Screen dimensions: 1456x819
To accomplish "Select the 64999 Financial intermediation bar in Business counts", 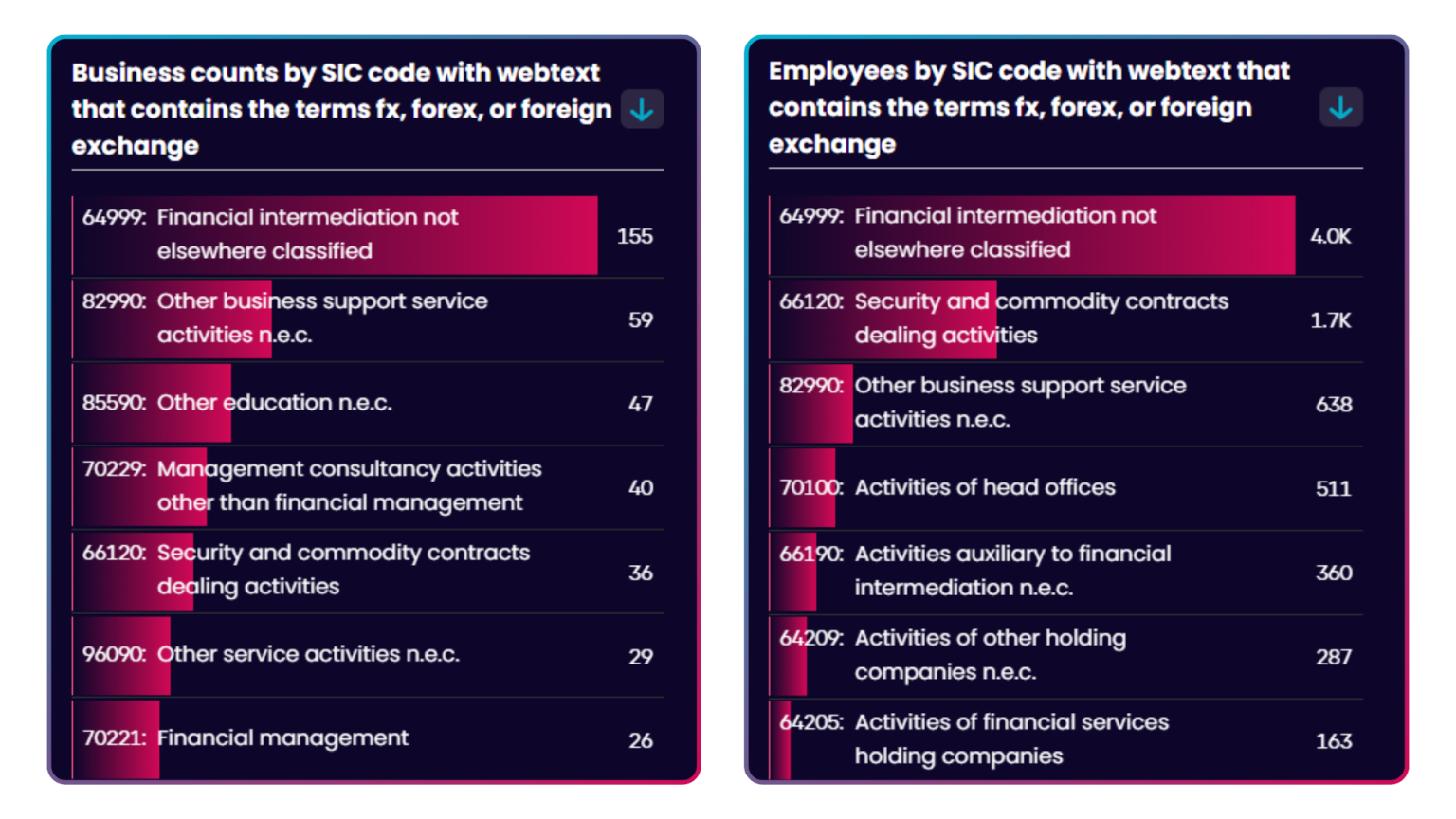I will (368, 235).
